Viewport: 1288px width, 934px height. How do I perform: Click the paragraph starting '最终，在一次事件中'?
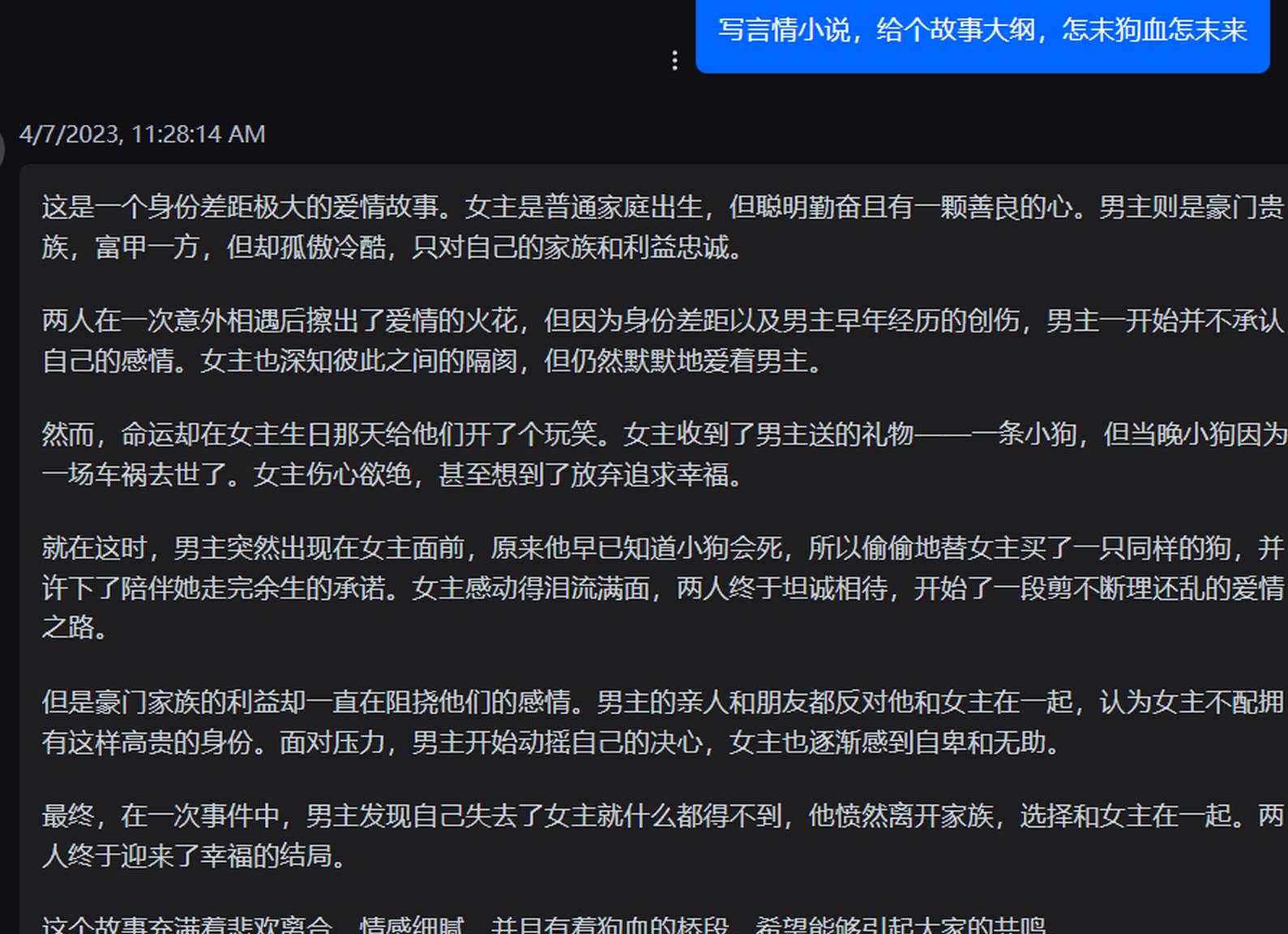click(x=663, y=835)
